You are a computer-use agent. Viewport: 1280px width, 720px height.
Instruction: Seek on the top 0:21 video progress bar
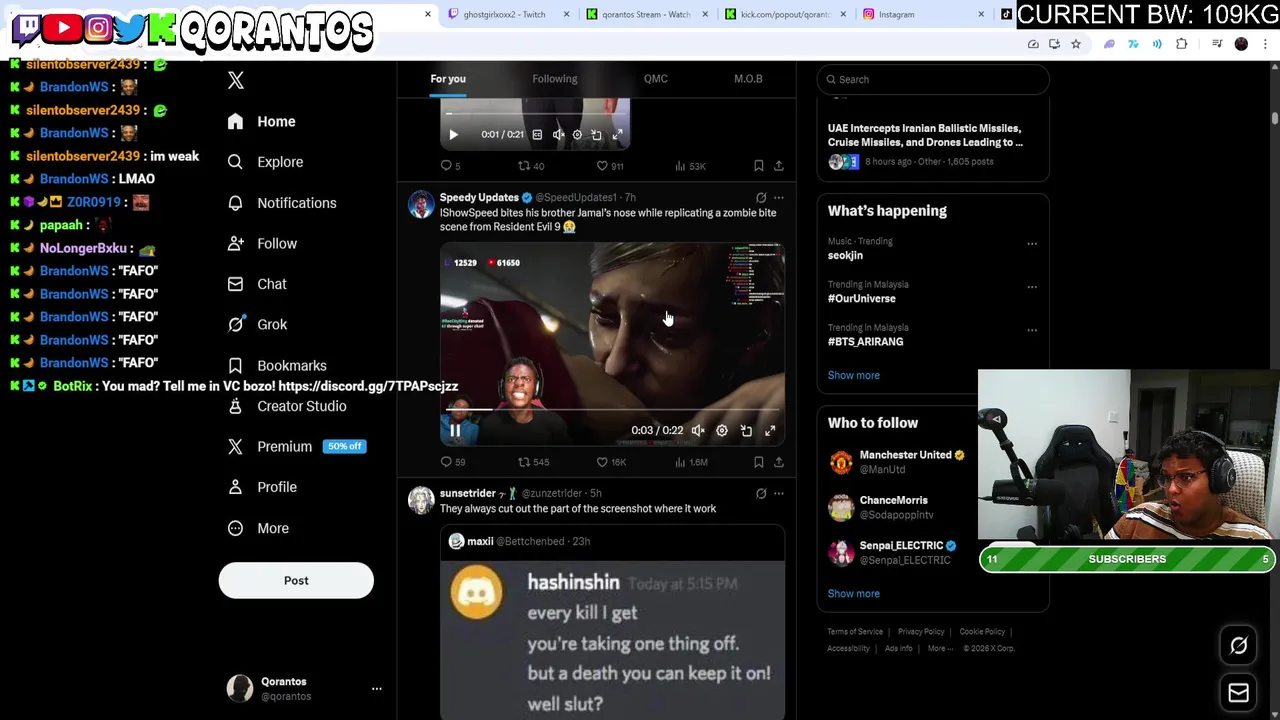coord(535,113)
